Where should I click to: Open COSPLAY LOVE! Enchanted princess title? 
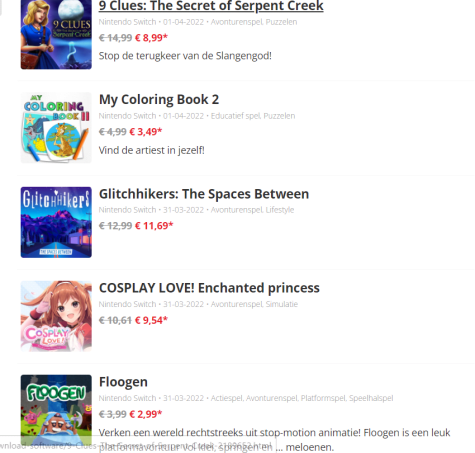click(209, 288)
